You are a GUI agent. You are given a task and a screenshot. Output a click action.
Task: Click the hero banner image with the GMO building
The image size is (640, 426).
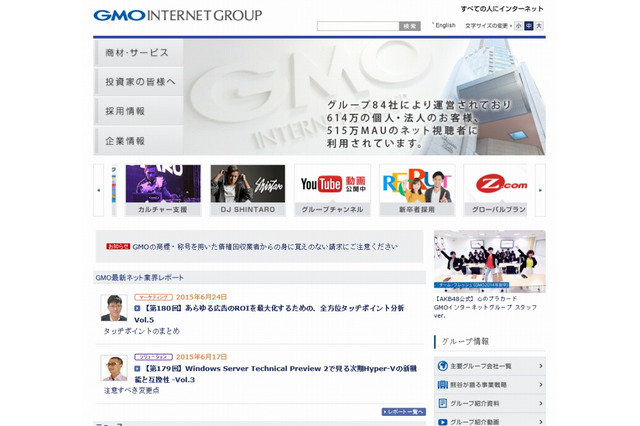coord(364,97)
